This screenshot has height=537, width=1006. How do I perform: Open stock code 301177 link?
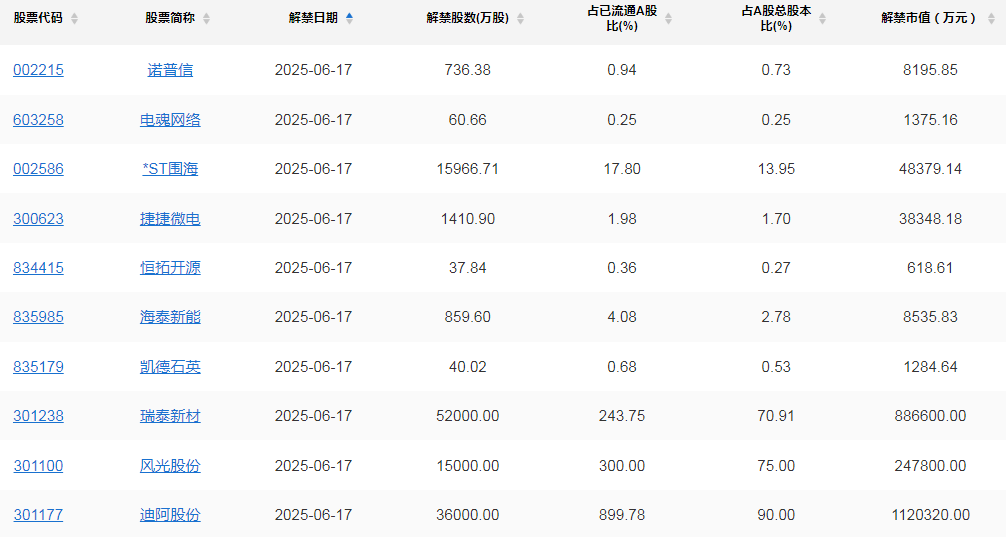(x=38, y=515)
